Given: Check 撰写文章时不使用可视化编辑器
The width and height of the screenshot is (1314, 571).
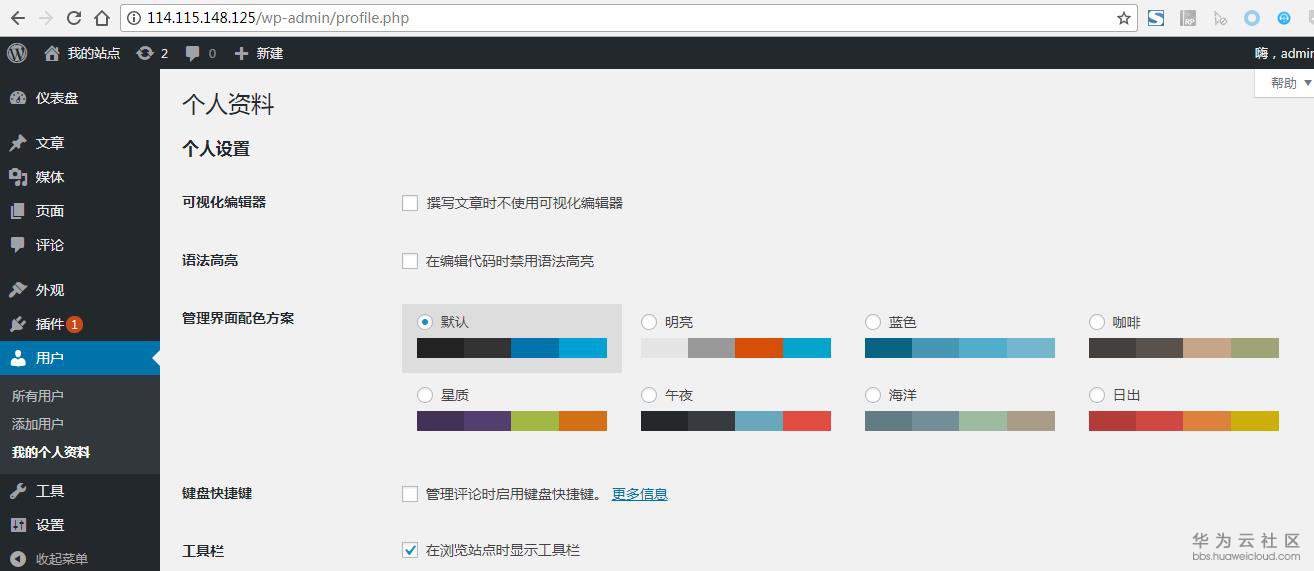Looking at the screenshot, I should [410, 203].
